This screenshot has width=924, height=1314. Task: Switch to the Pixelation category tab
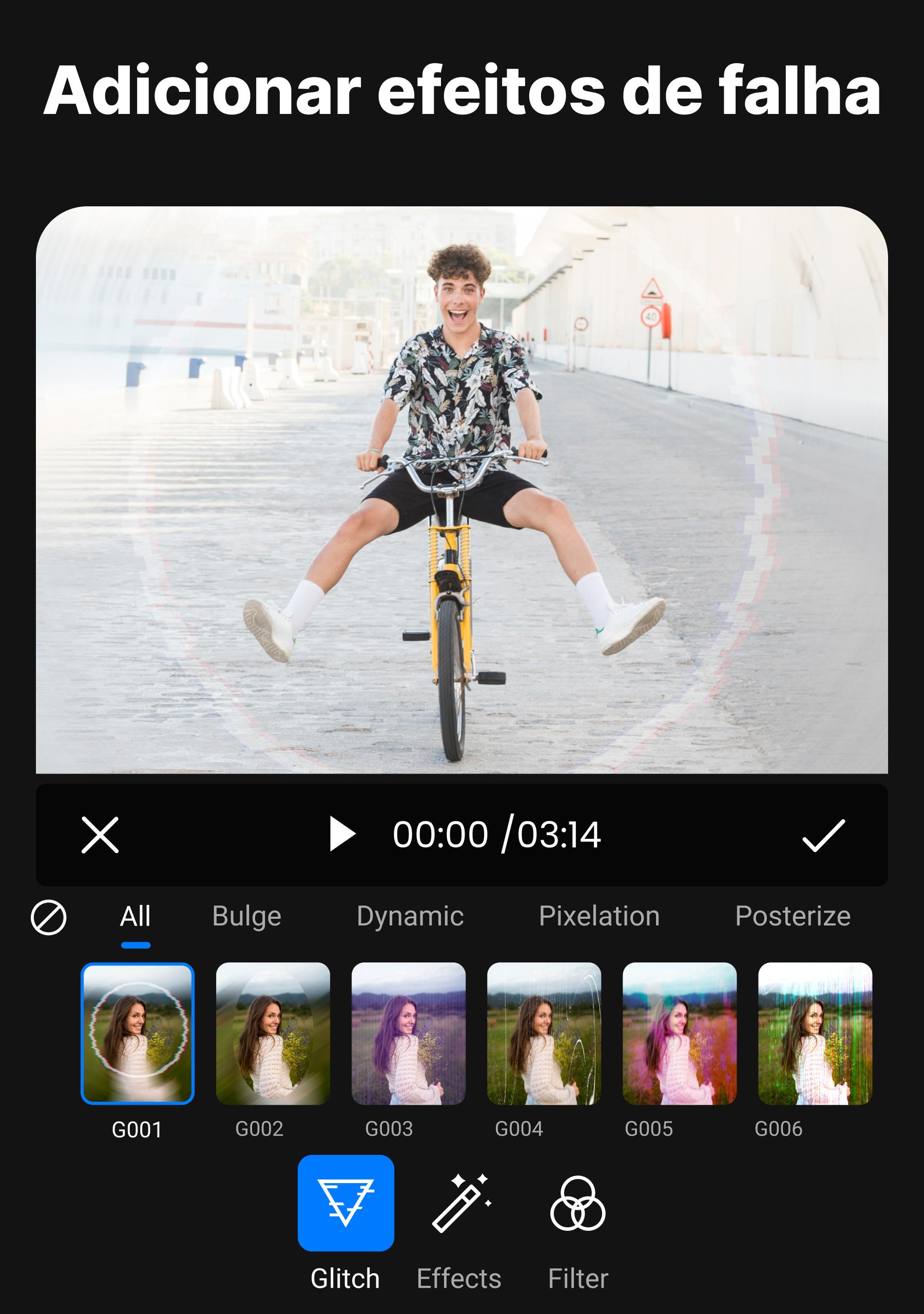[599, 916]
